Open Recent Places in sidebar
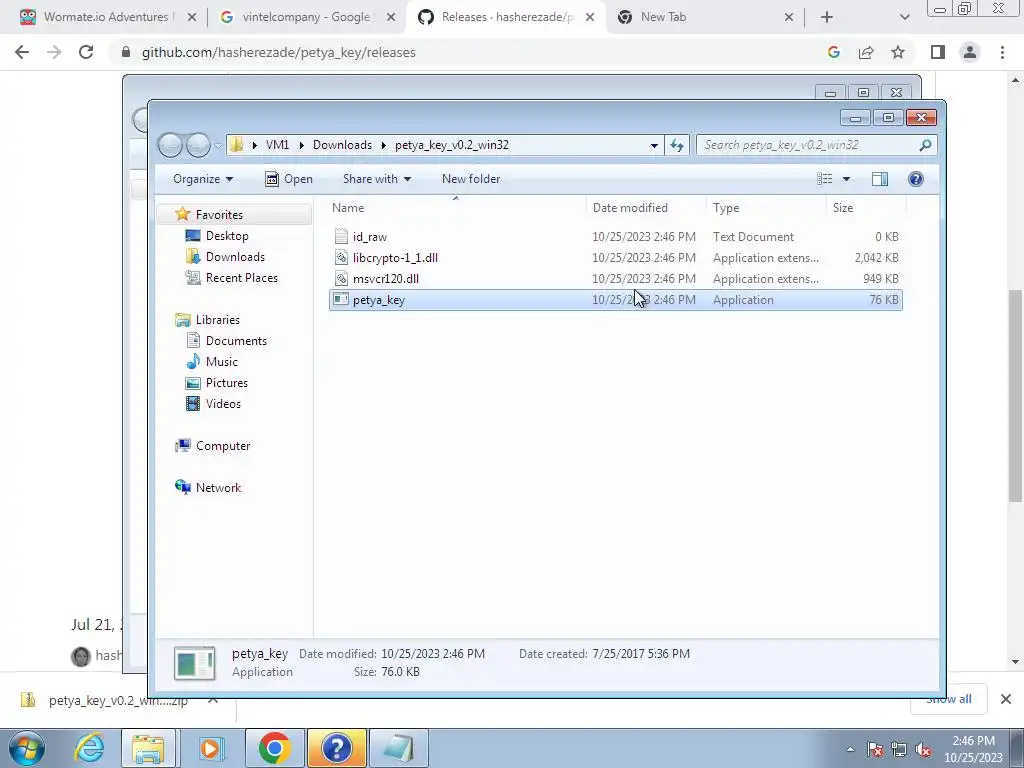The image size is (1024, 768). tap(242, 278)
